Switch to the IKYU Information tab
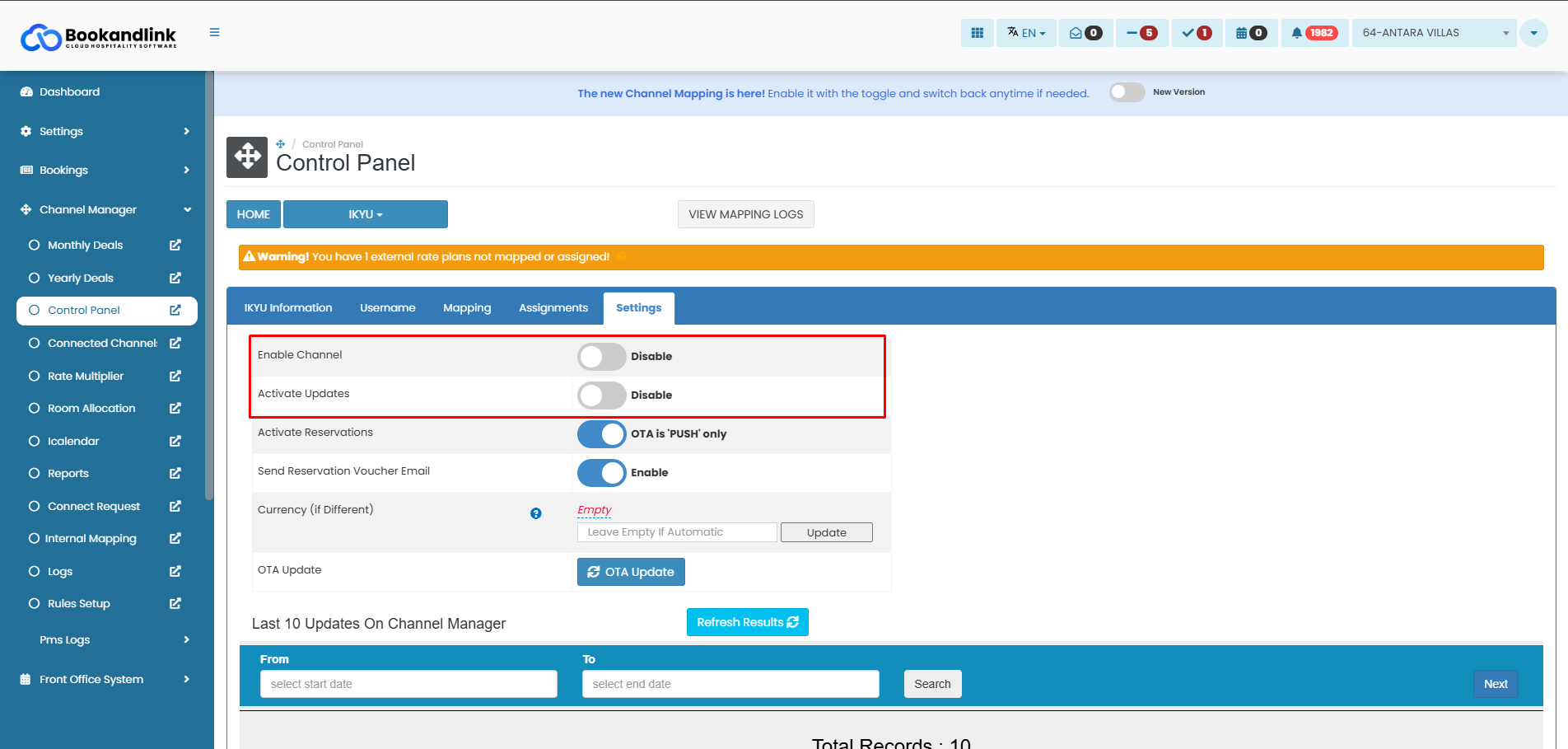This screenshot has height=749, width=1568. tap(288, 308)
